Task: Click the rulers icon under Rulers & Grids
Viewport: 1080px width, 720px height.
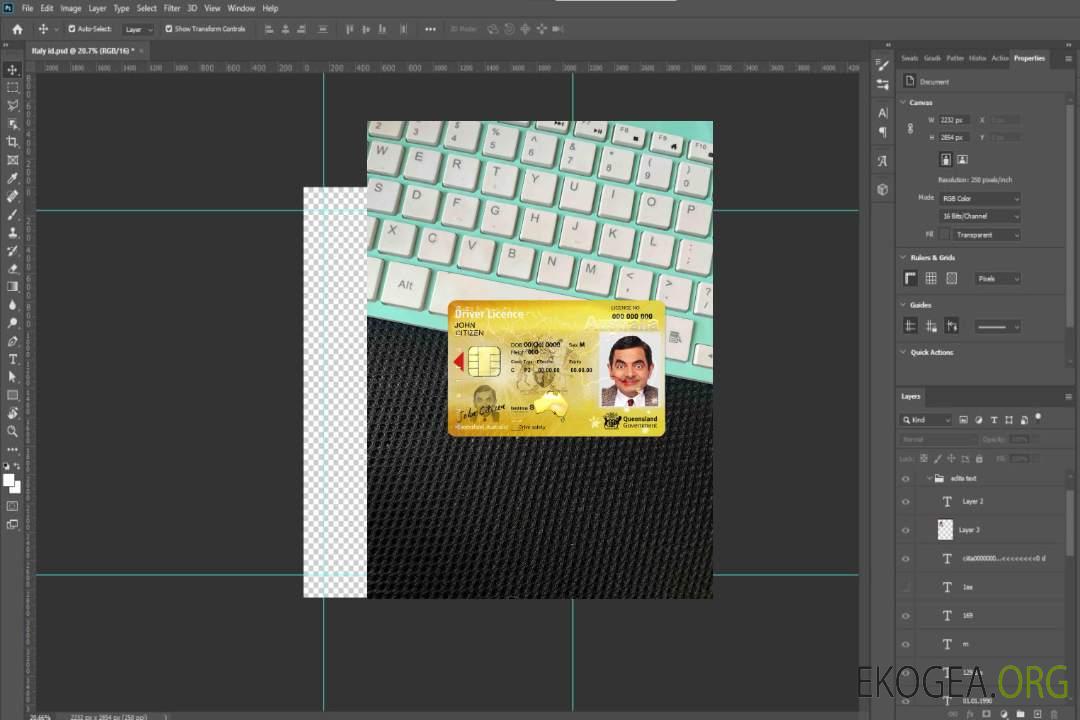Action: 910,278
